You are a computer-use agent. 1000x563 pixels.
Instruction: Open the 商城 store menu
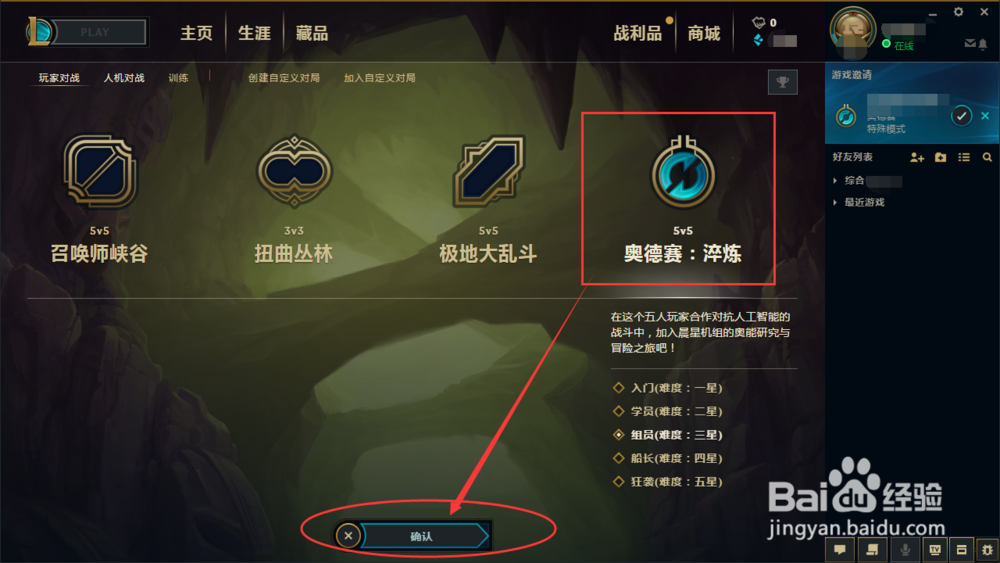[703, 33]
